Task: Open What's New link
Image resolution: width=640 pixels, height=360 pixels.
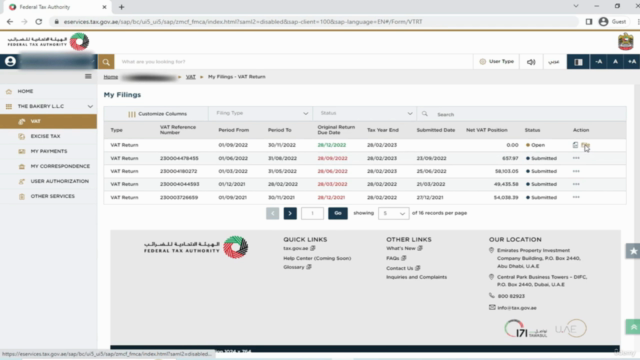Action: click(x=404, y=248)
